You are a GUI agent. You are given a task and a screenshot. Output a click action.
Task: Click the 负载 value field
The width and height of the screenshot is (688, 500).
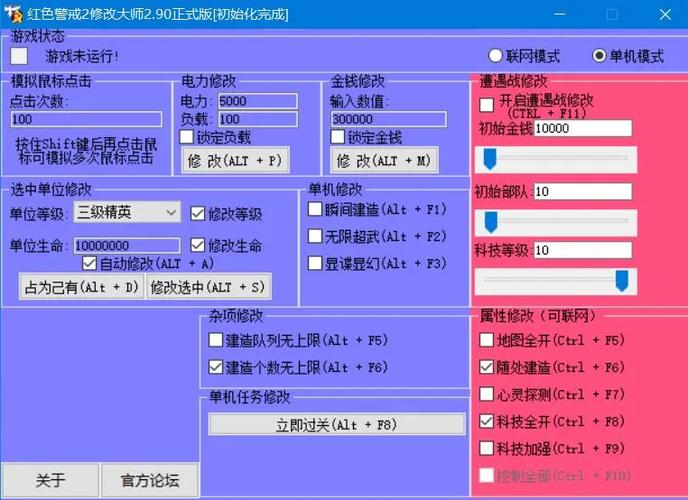tap(258, 119)
